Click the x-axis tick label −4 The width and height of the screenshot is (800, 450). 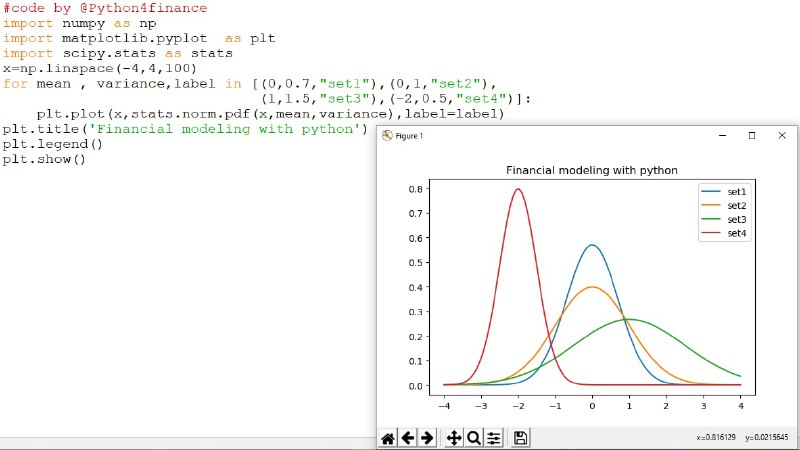(444, 406)
